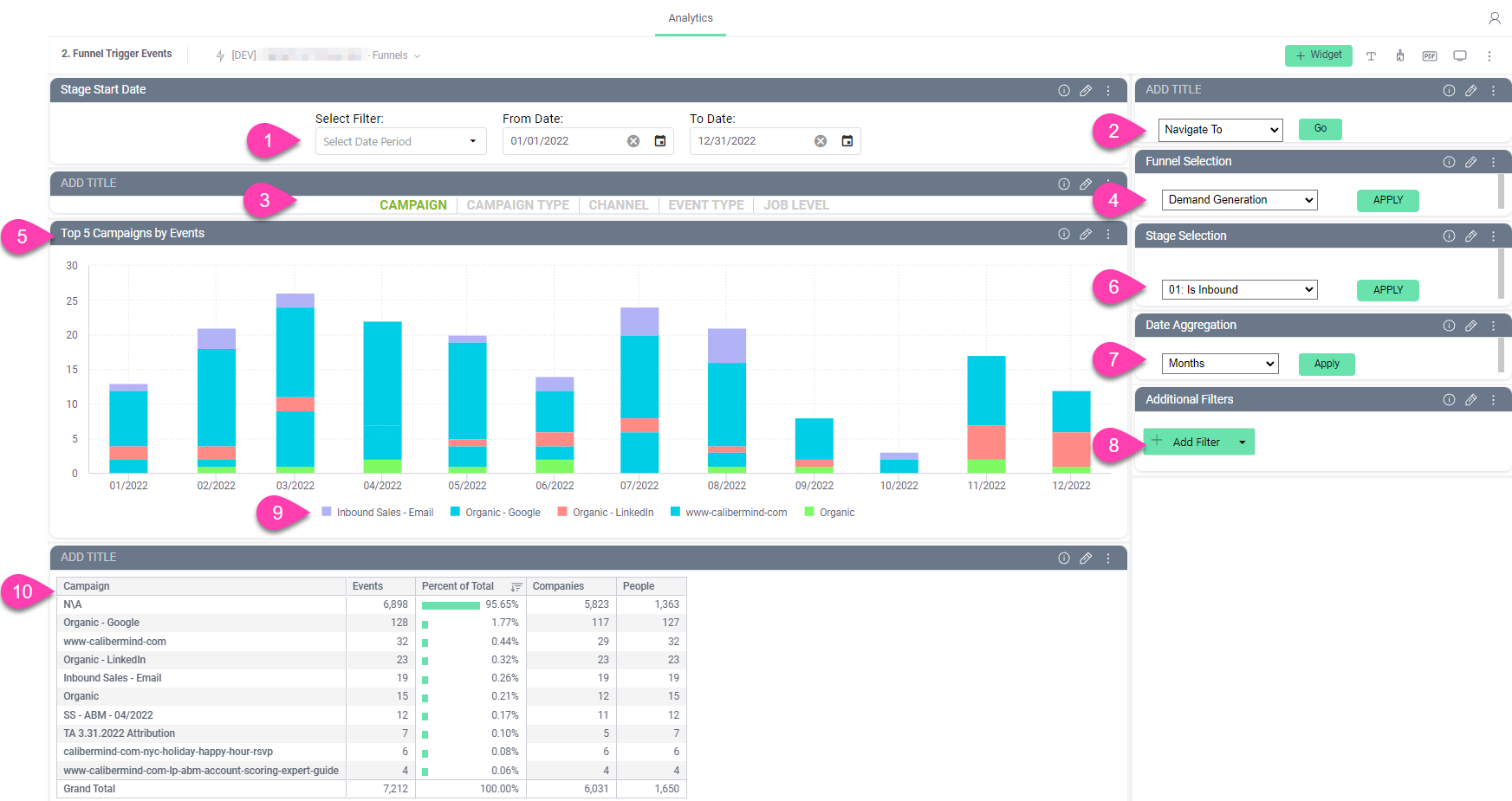Viewport: 1512px width, 801px height.
Task: Select the CAMPAIGN tab
Action: point(413,205)
